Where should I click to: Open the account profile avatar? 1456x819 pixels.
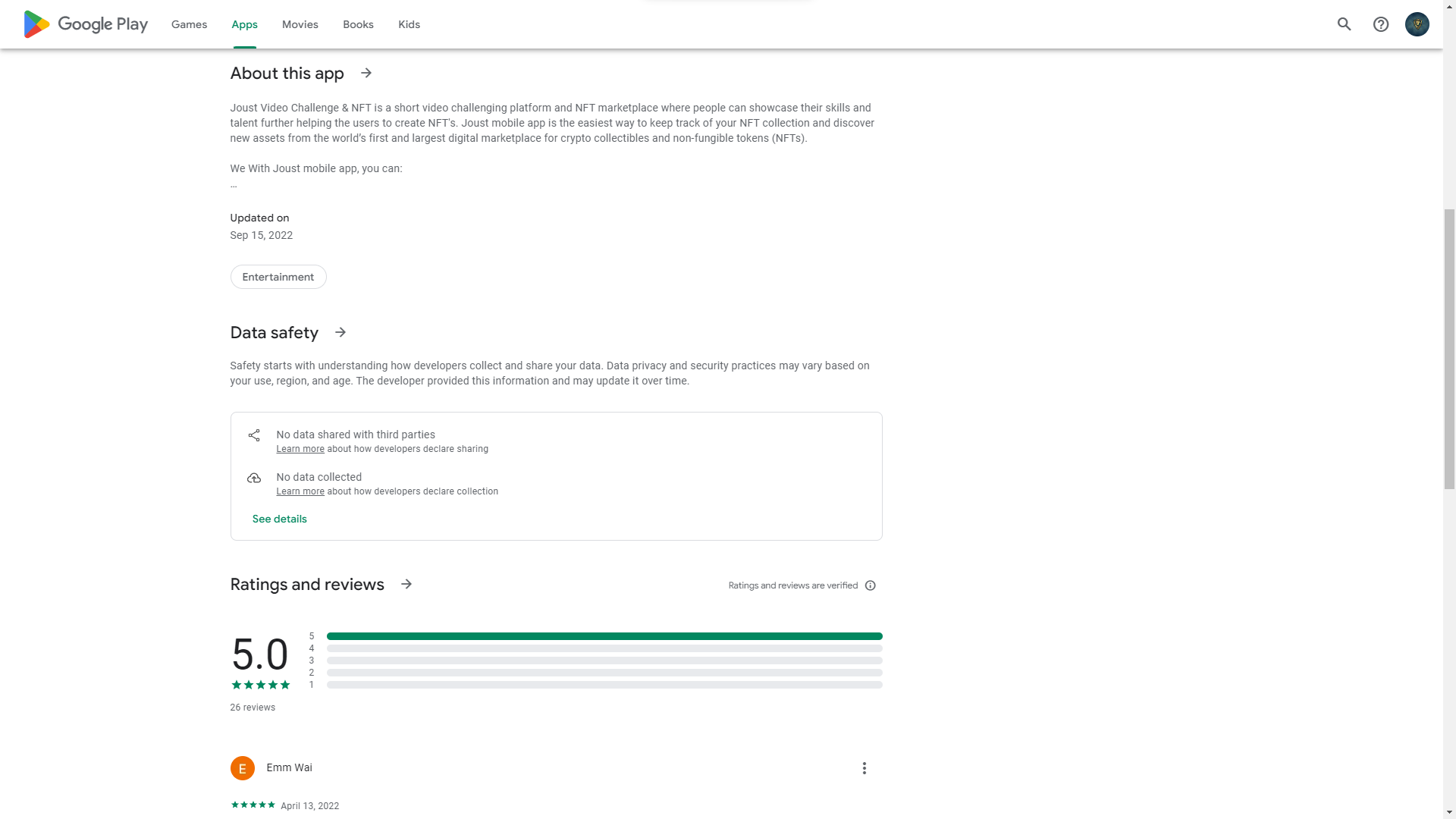pos(1417,24)
